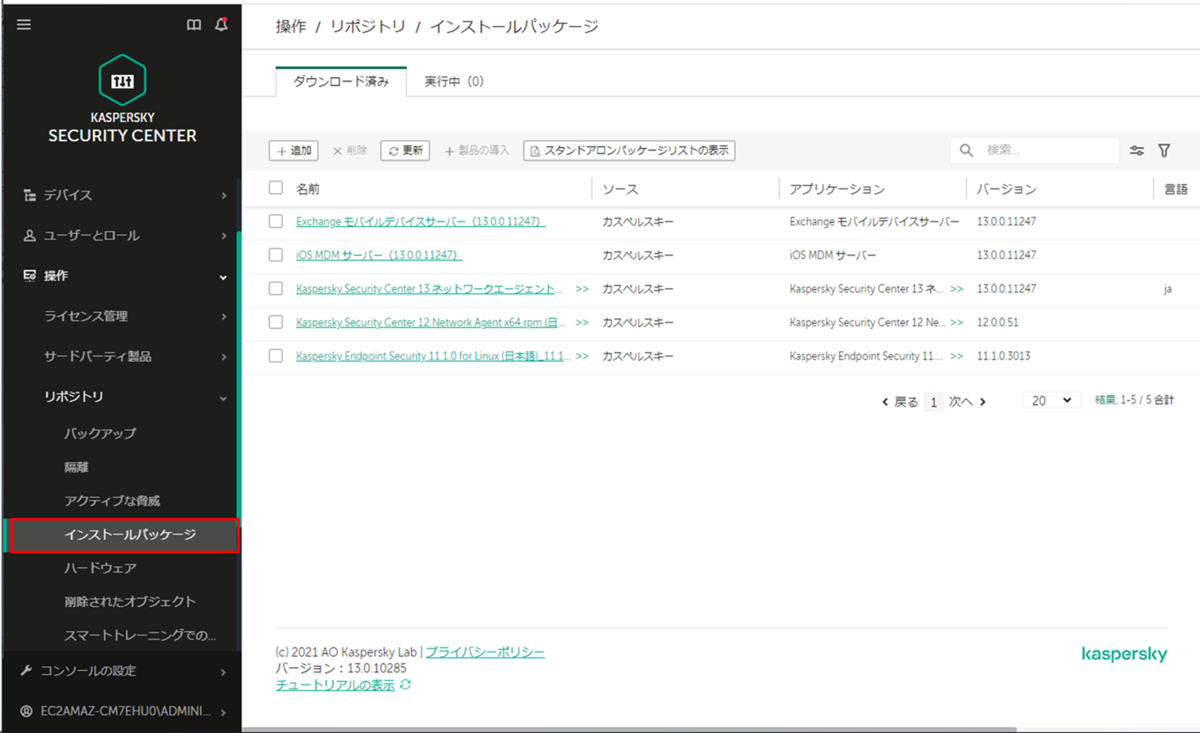
Task: Click the デバイス sidebar icon
Action: click(x=29, y=195)
